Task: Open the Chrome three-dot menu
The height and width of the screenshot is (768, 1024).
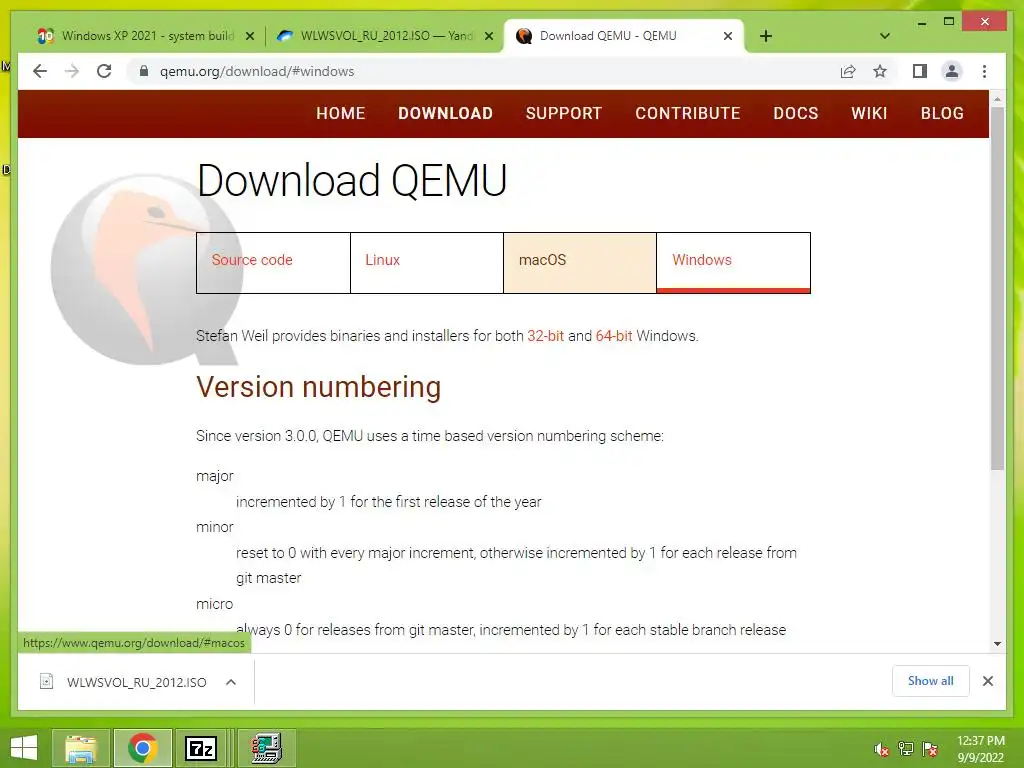Action: (x=984, y=71)
